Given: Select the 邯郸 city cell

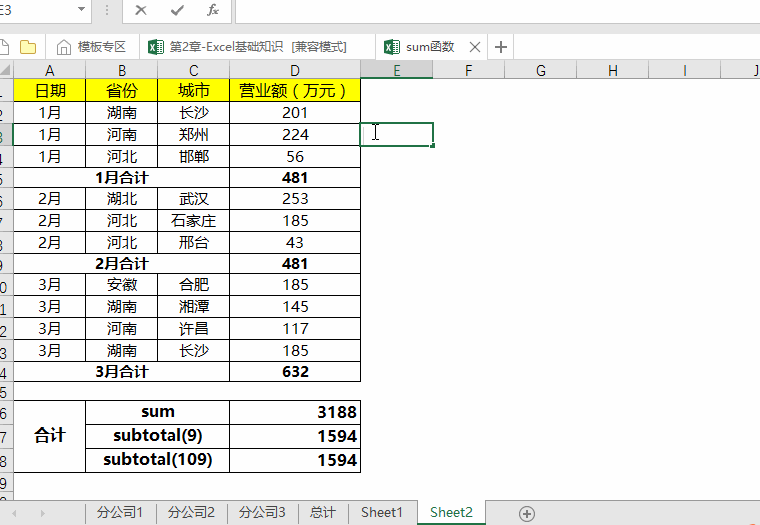Looking at the screenshot, I should coord(193,157).
